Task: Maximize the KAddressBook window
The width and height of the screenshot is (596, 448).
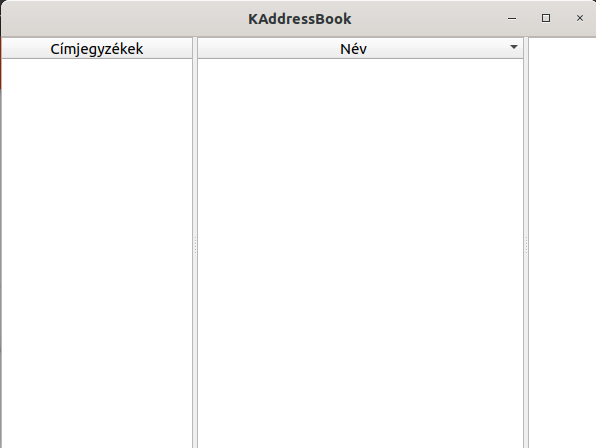Action: coord(546,18)
